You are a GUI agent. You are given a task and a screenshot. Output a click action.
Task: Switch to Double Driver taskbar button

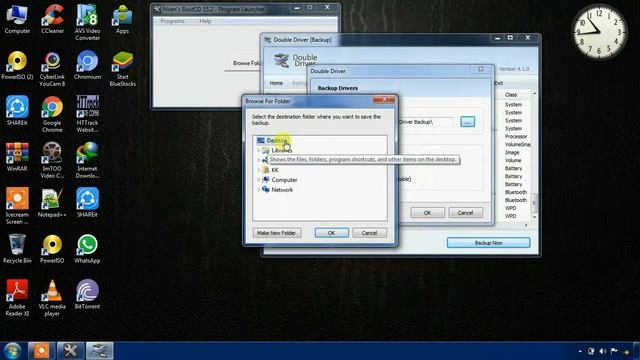100,351
